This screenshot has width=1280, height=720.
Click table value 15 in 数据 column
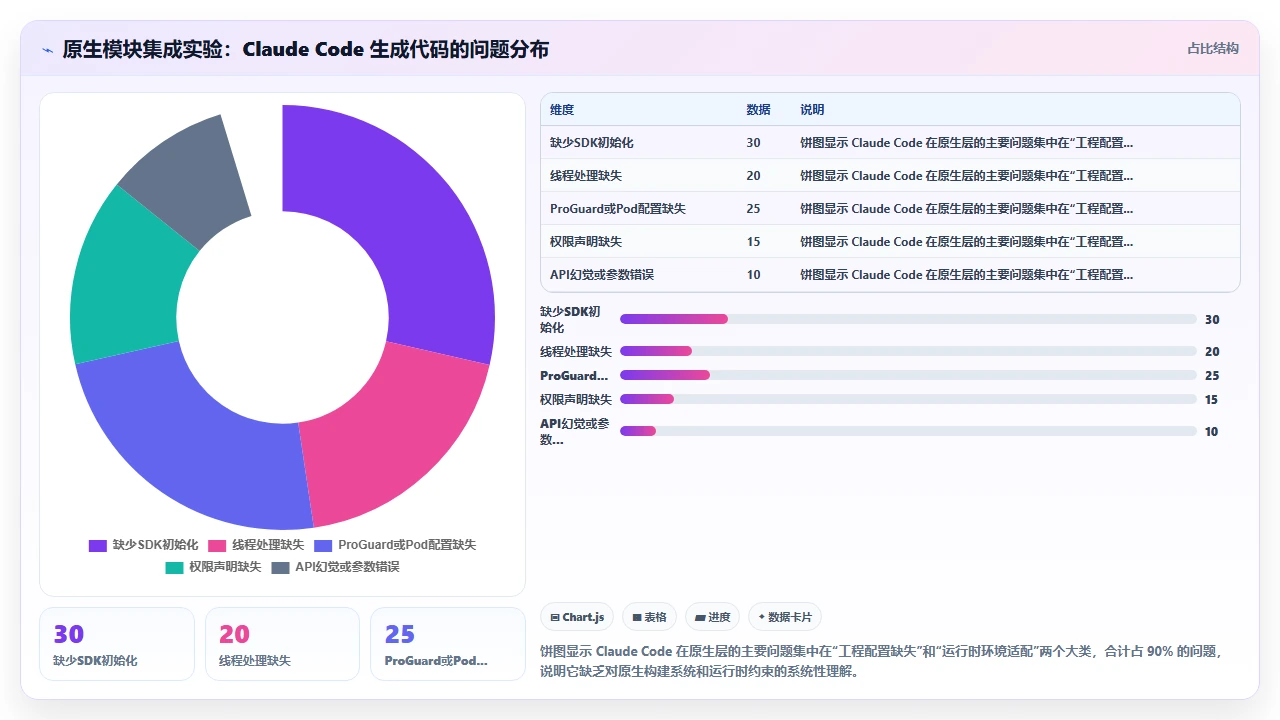click(753, 242)
